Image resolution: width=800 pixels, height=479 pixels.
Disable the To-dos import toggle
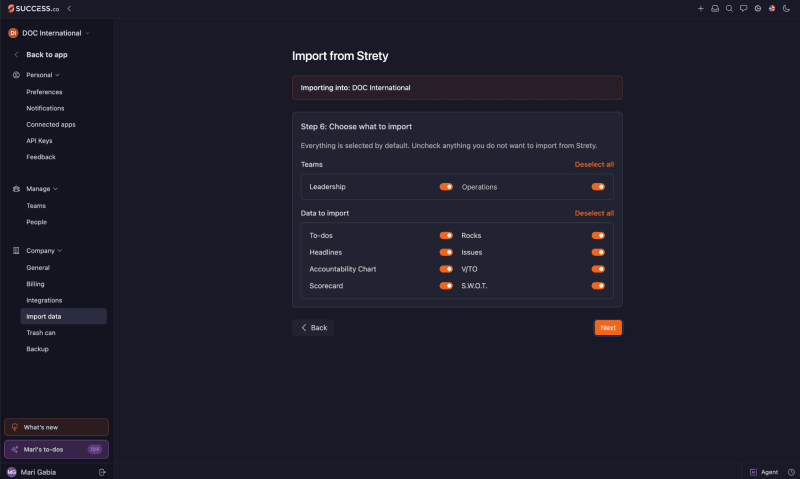[x=446, y=235]
